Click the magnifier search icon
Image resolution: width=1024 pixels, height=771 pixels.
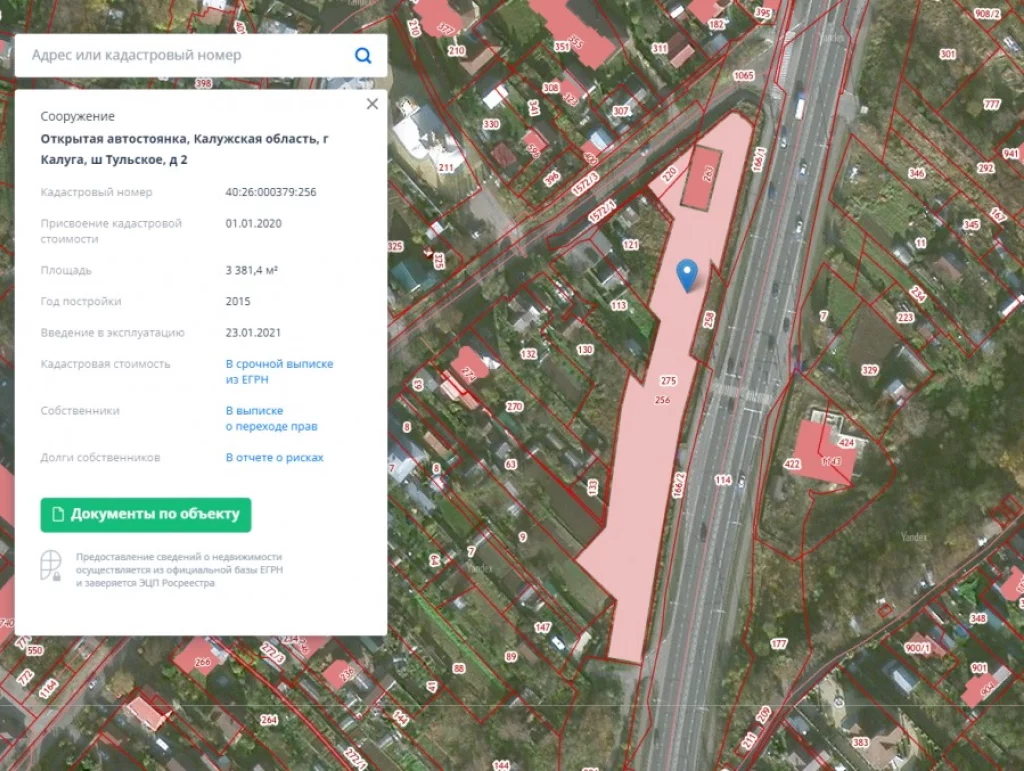tap(363, 56)
